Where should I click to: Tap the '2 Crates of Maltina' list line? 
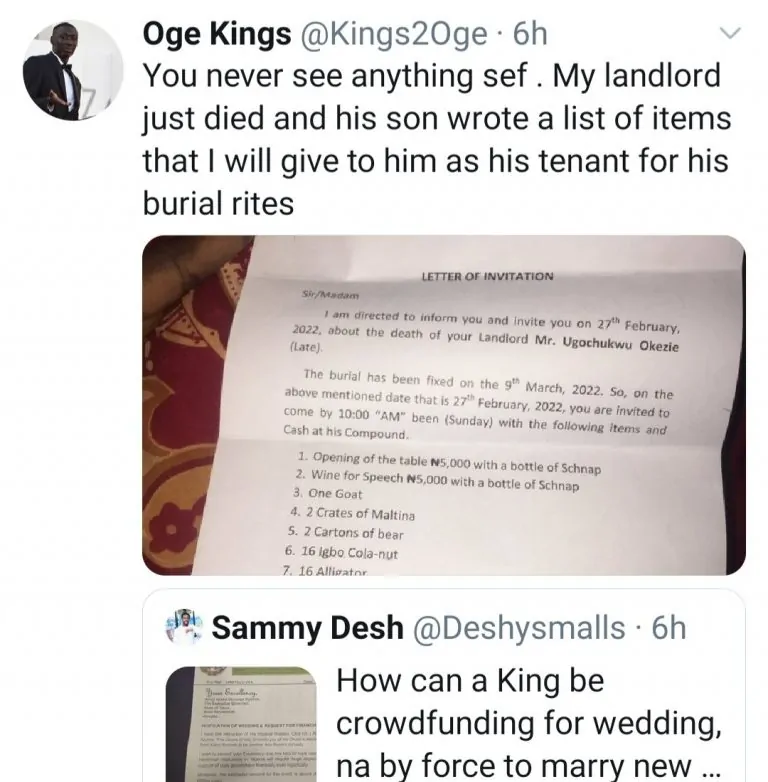click(x=350, y=513)
